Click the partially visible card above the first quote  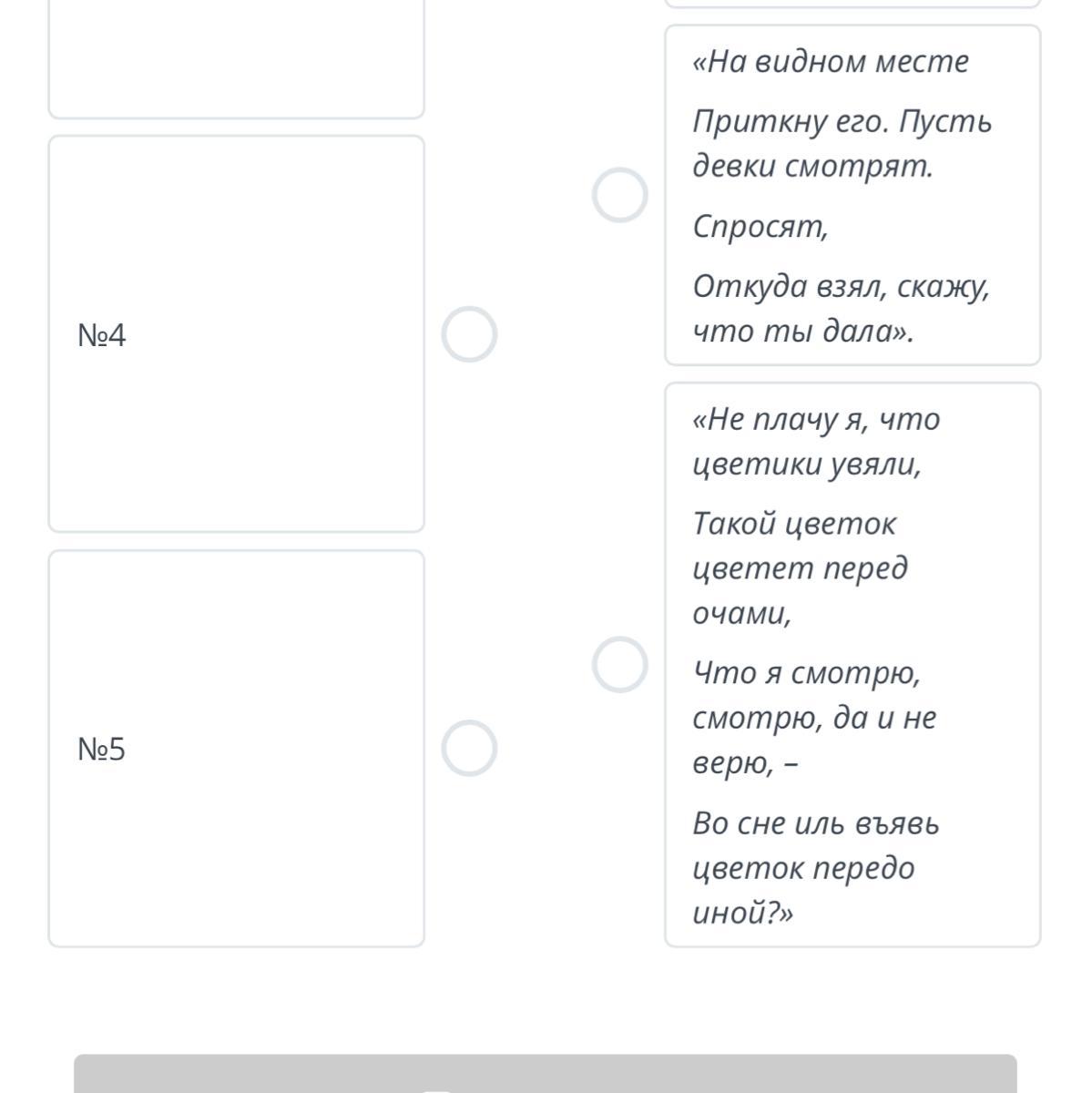[x=852, y=3]
